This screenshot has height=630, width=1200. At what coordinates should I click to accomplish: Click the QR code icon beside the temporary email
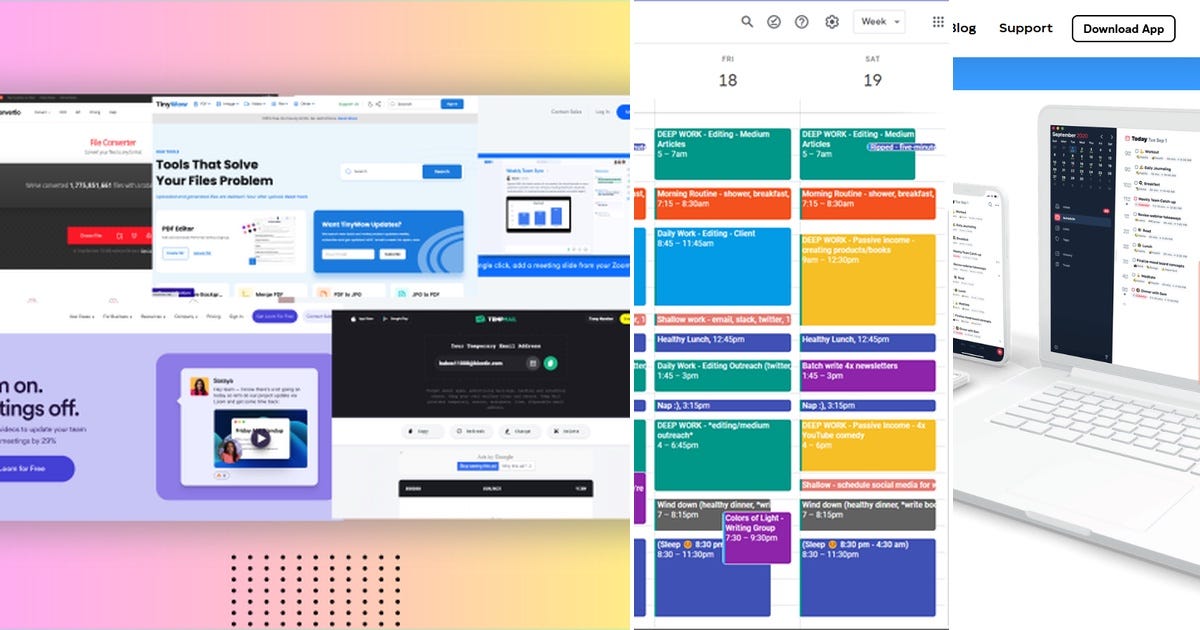(533, 363)
